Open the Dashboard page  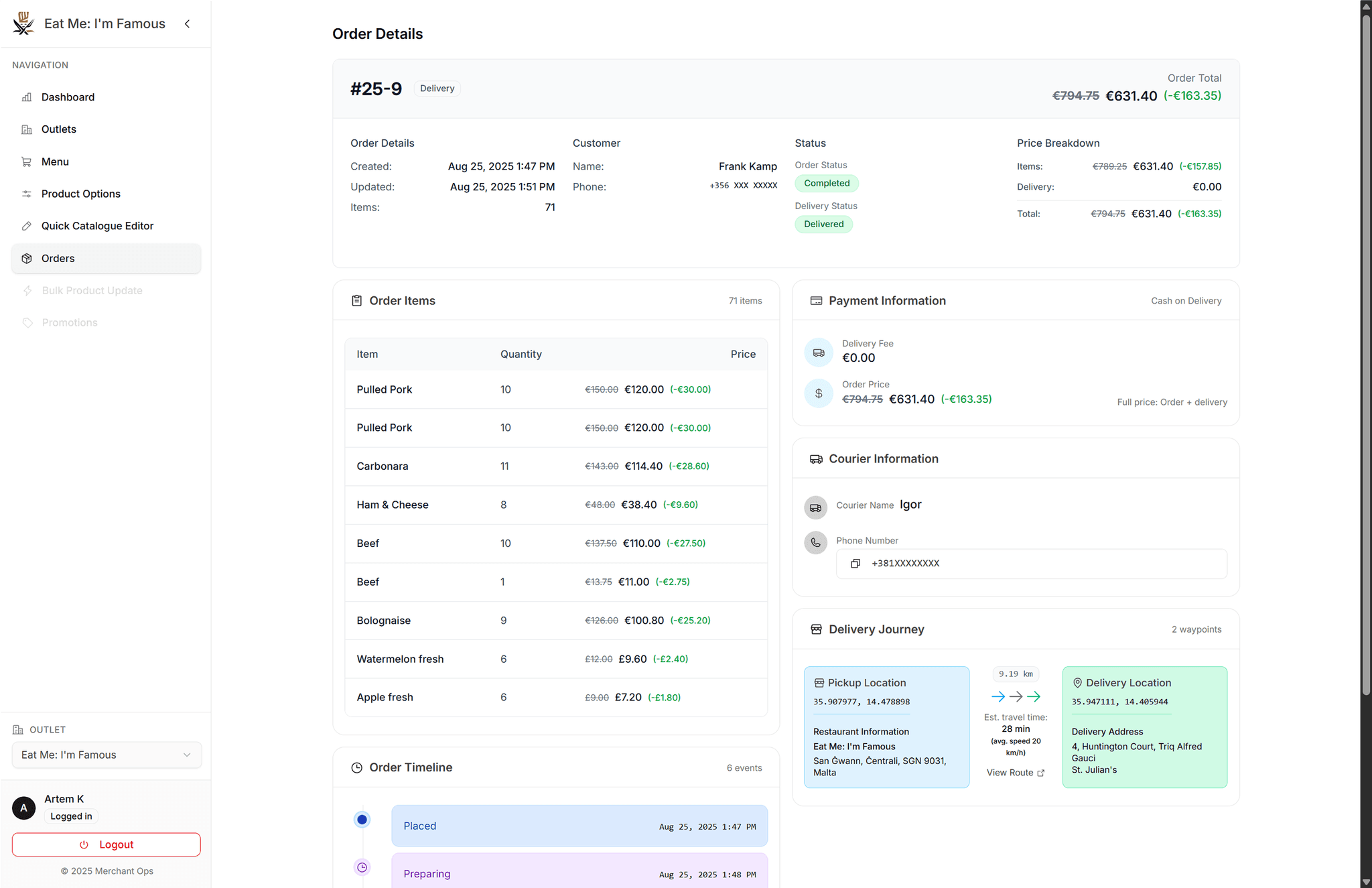click(68, 97)
